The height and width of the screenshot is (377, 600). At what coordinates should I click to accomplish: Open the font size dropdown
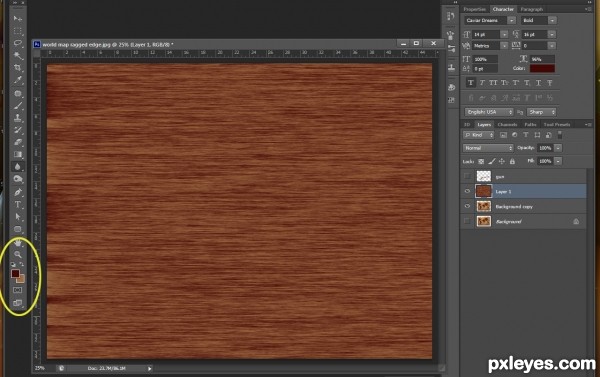pos(504,34)
